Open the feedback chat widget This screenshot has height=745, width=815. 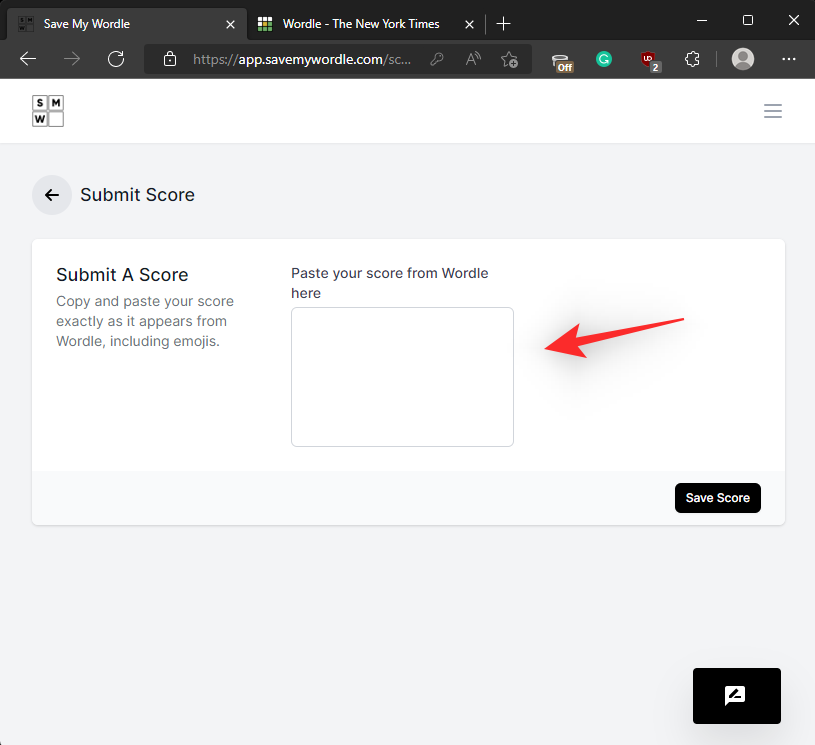click(x=736, y=695)
